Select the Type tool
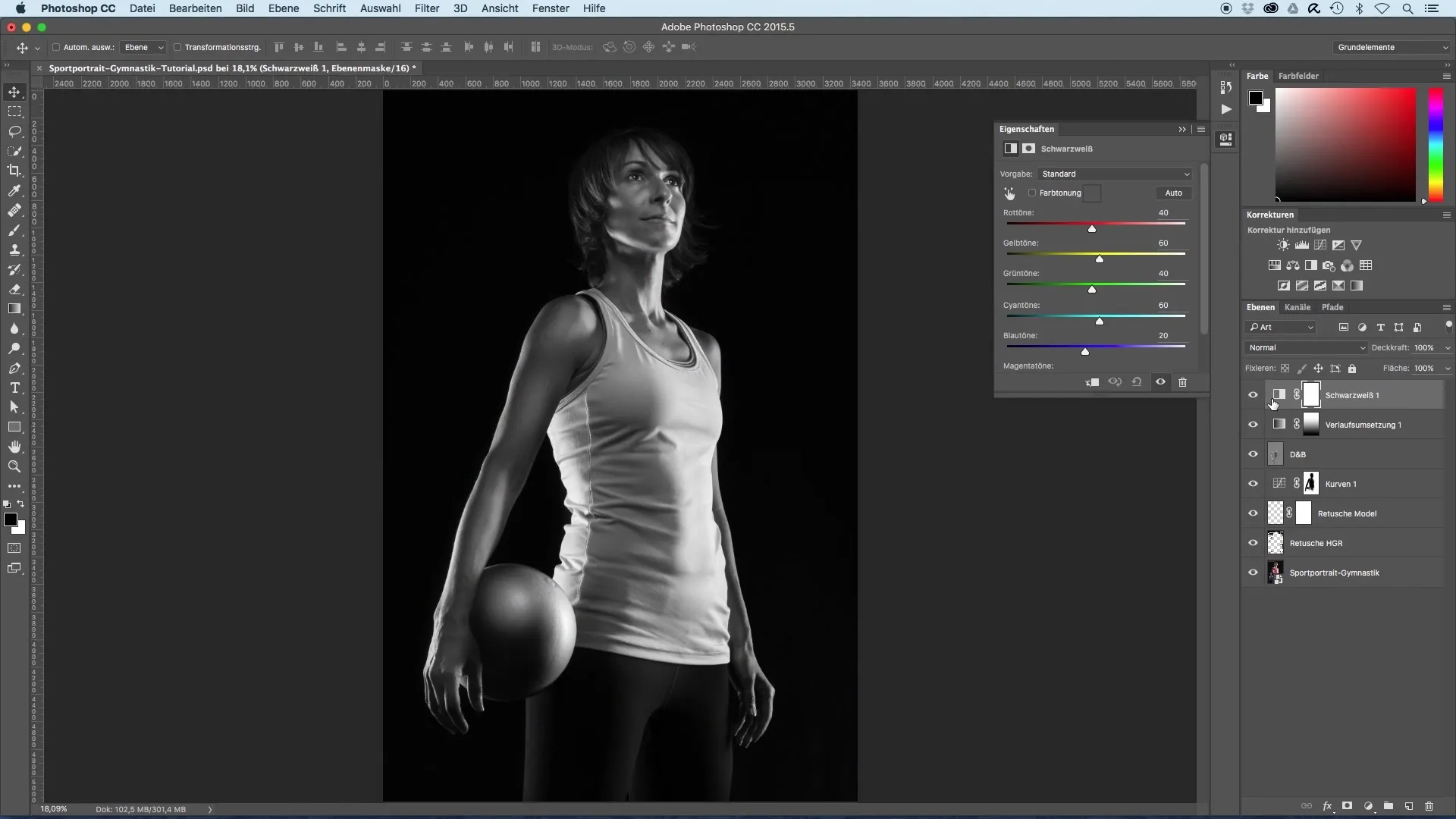This screenshot has width=1456, height=819. point(14,388)
